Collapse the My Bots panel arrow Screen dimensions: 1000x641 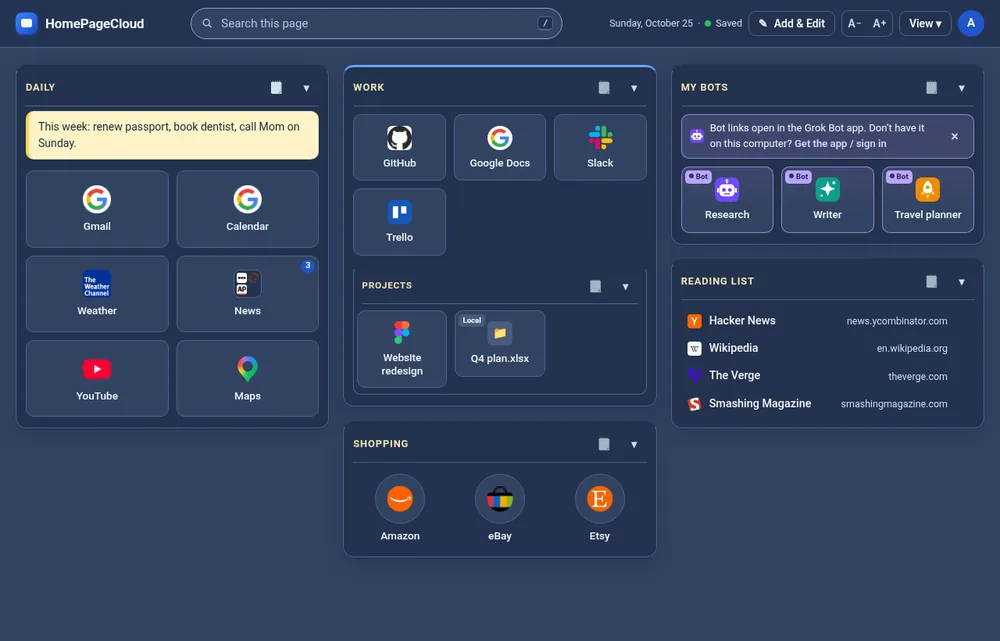click(962, 88)
